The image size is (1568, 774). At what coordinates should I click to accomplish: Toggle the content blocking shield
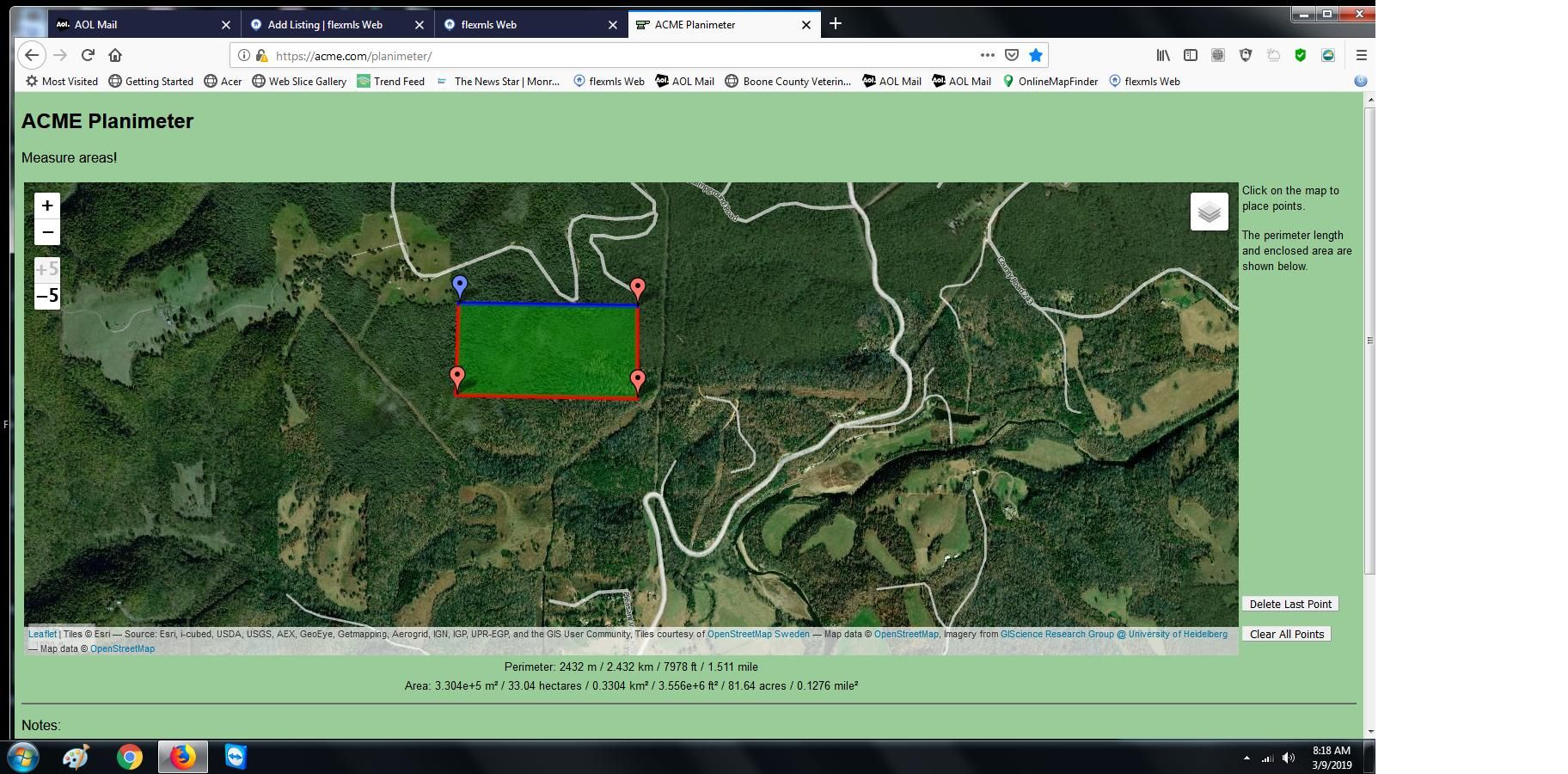(1245, 54)
